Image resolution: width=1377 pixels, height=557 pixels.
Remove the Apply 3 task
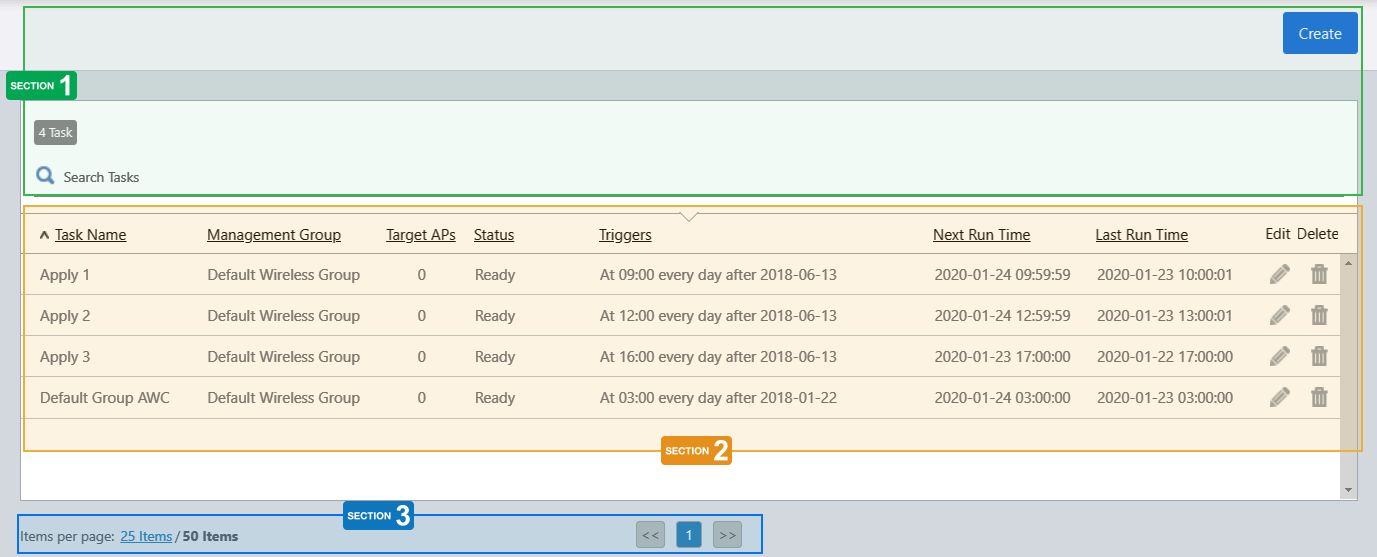(x=1319, y=357)
